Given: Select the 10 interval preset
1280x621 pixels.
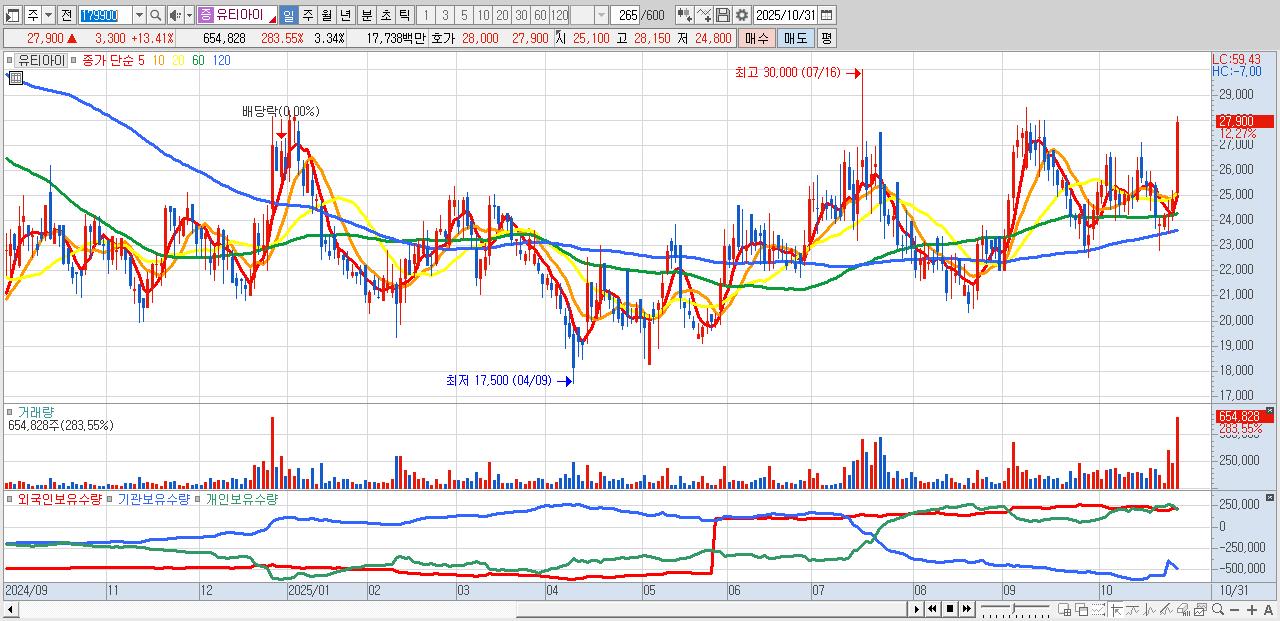Looking at the screenshot, I should pos(482,15).
